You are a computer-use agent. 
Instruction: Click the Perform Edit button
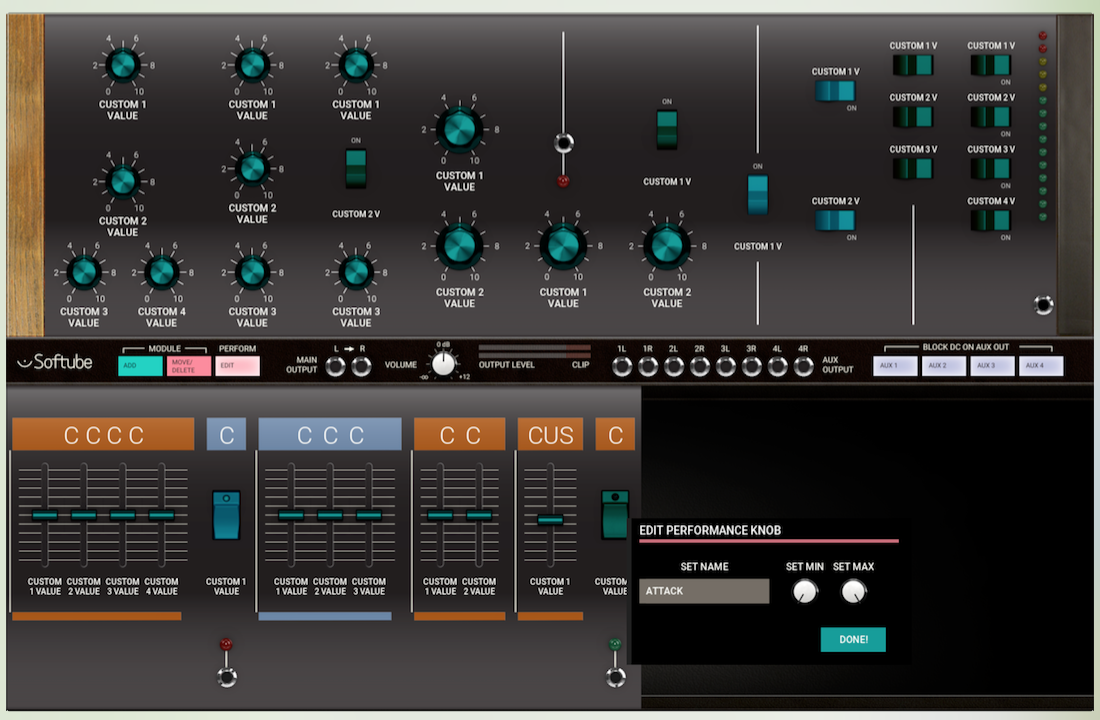click(x=237, y=366)
